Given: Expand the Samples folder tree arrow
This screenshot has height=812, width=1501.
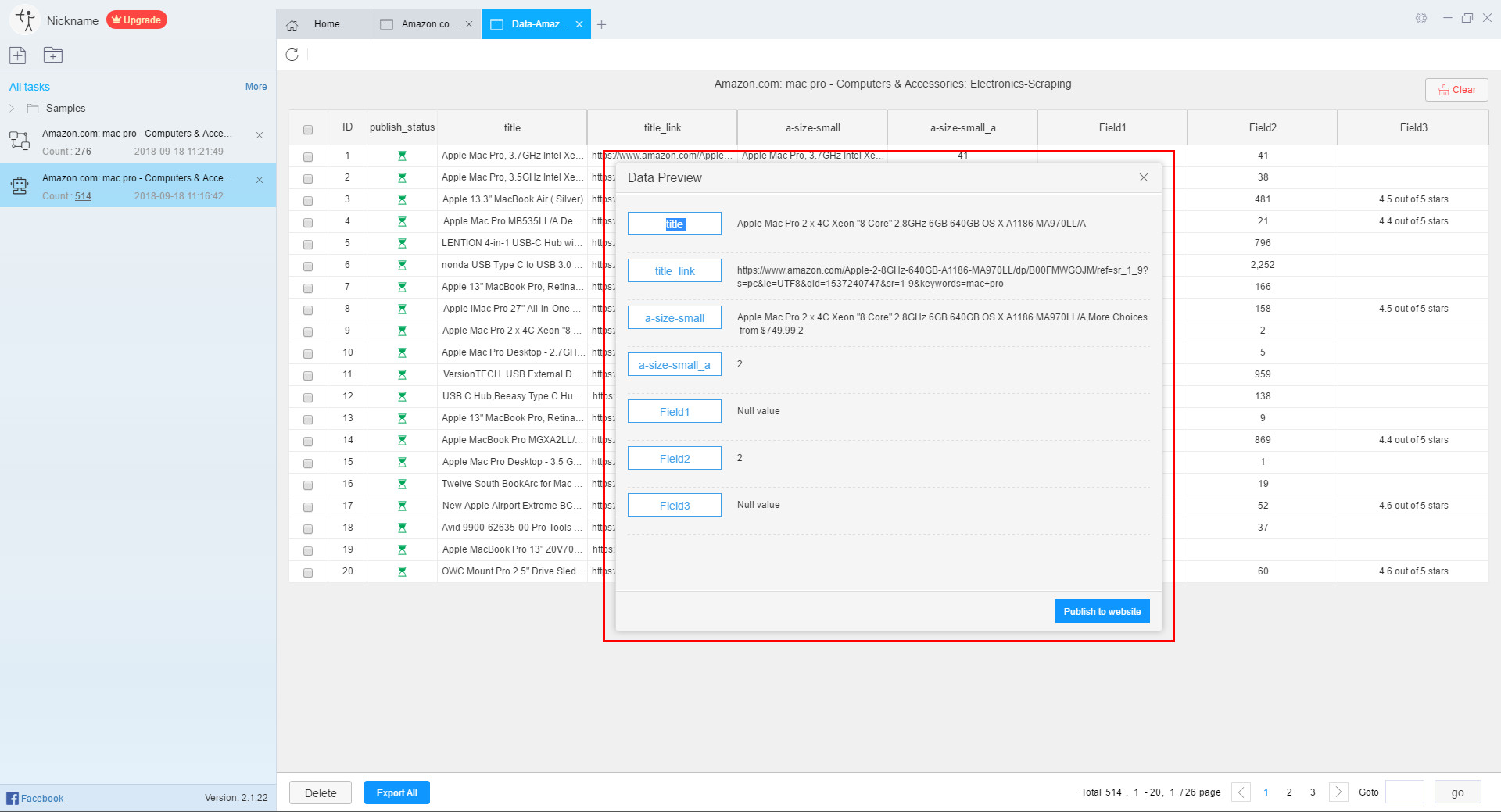Looking at the screenshot, I should coord(12,109).
